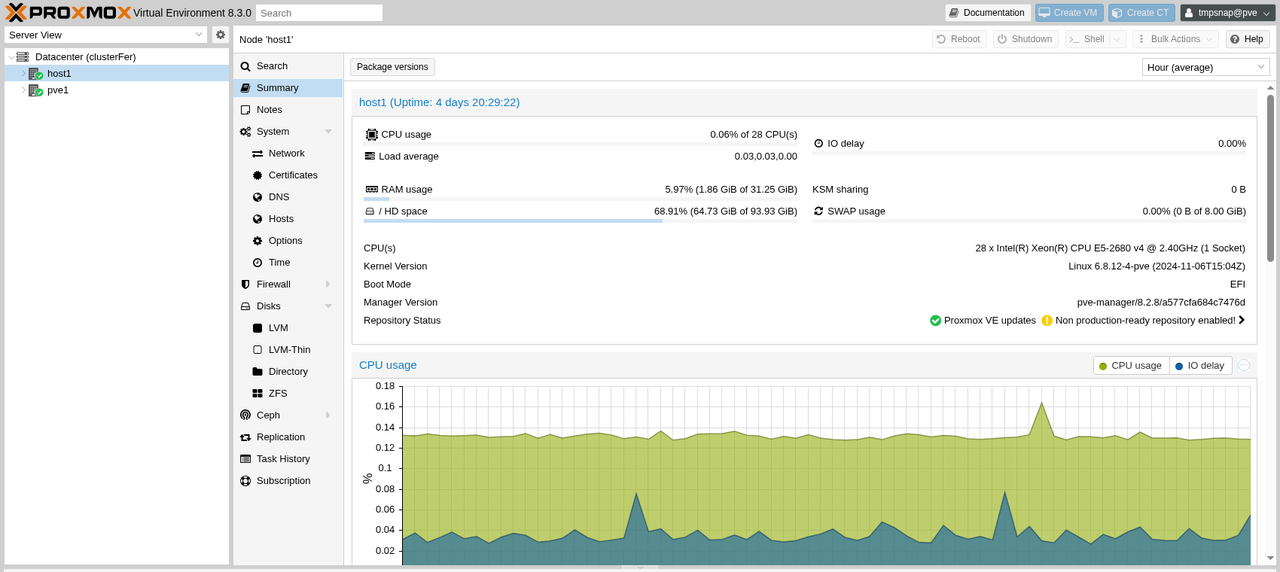Click the Disks drive icon
Screen dimensions: 1280x572
click(x=246, y=306)
